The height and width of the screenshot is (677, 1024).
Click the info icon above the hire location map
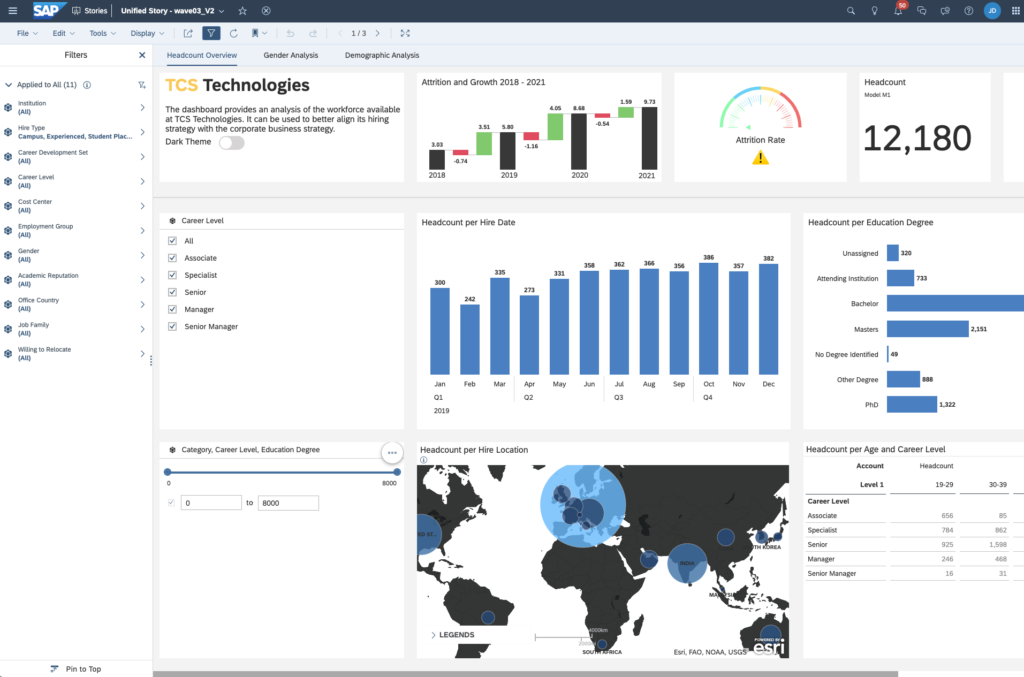(423, 460)
